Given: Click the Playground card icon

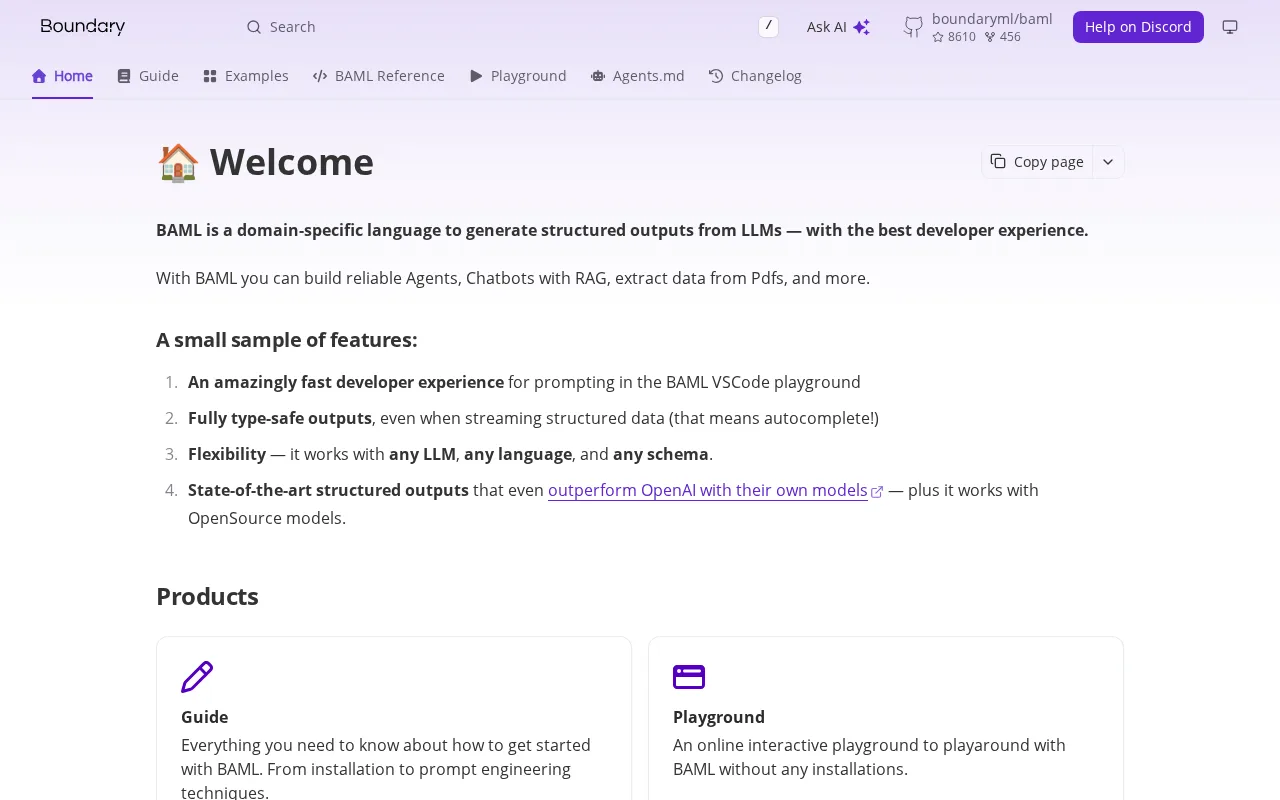Looking at the screenshot, I should (689, 677).
